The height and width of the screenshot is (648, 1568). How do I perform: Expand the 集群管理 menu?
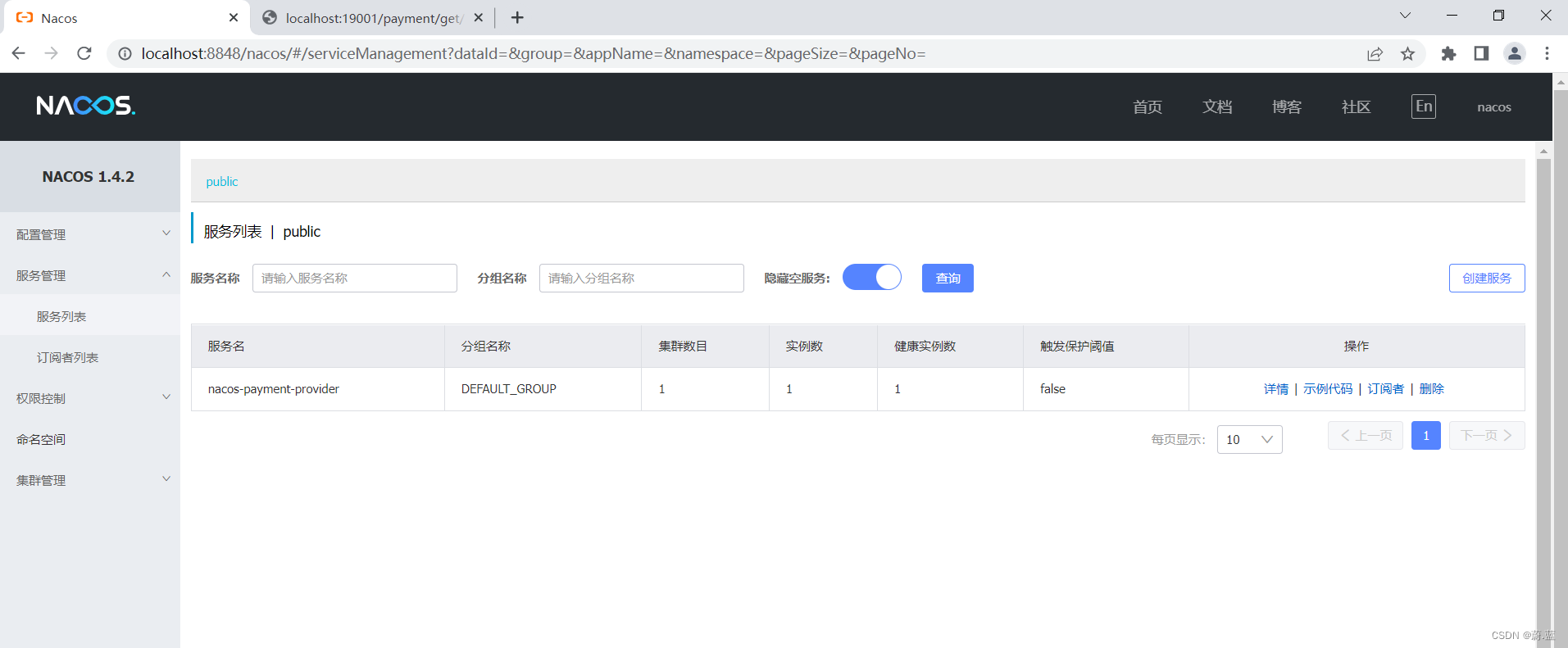[x=90, y=480]
